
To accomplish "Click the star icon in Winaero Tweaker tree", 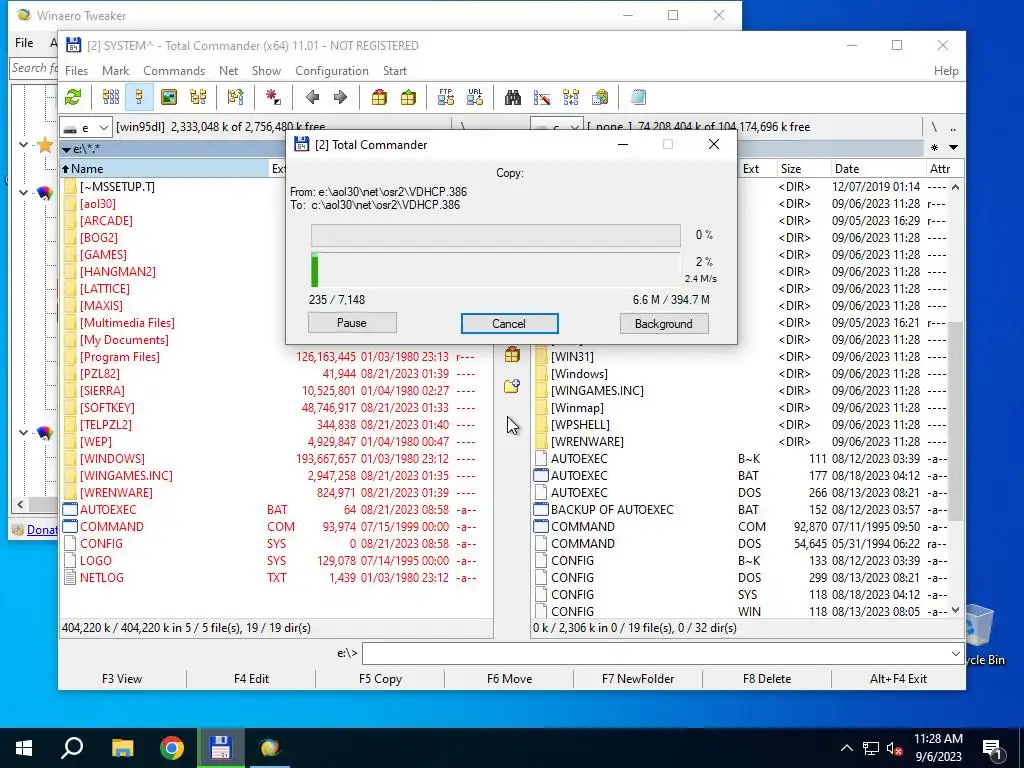I will point(44,145).
